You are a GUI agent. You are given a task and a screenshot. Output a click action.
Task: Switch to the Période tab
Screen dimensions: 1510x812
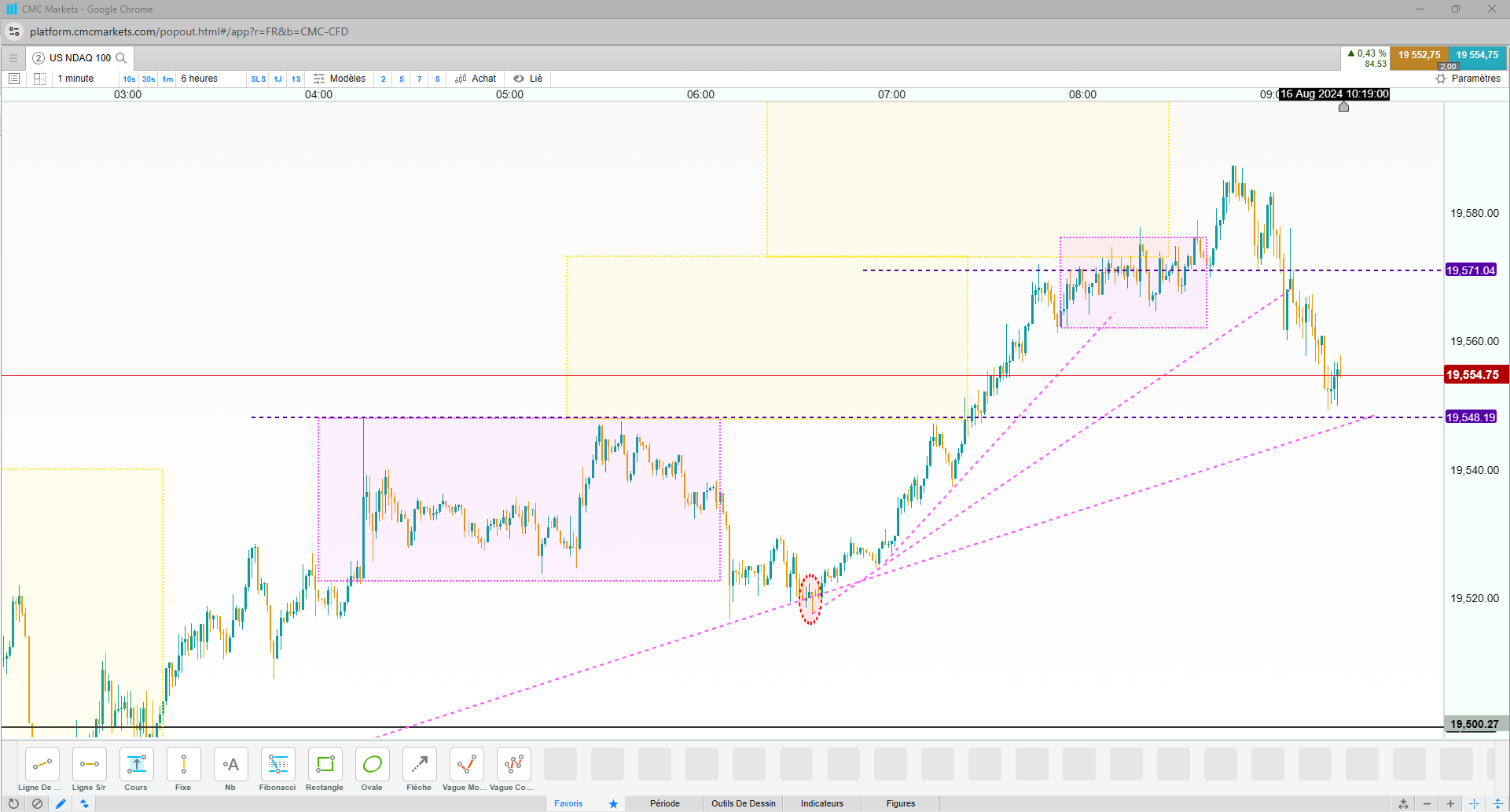[665, 803]
